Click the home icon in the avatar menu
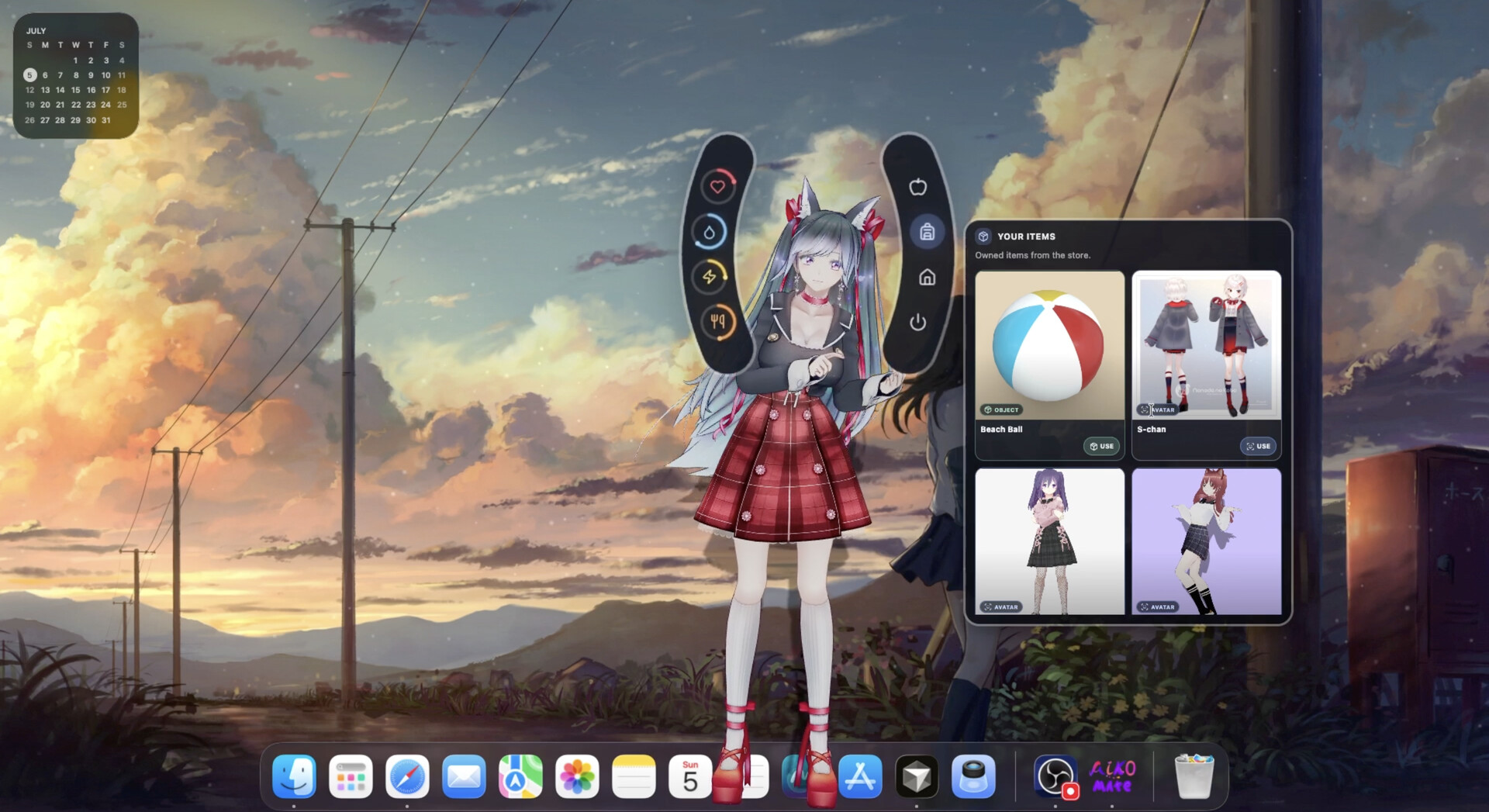 [x=927, y=277]
